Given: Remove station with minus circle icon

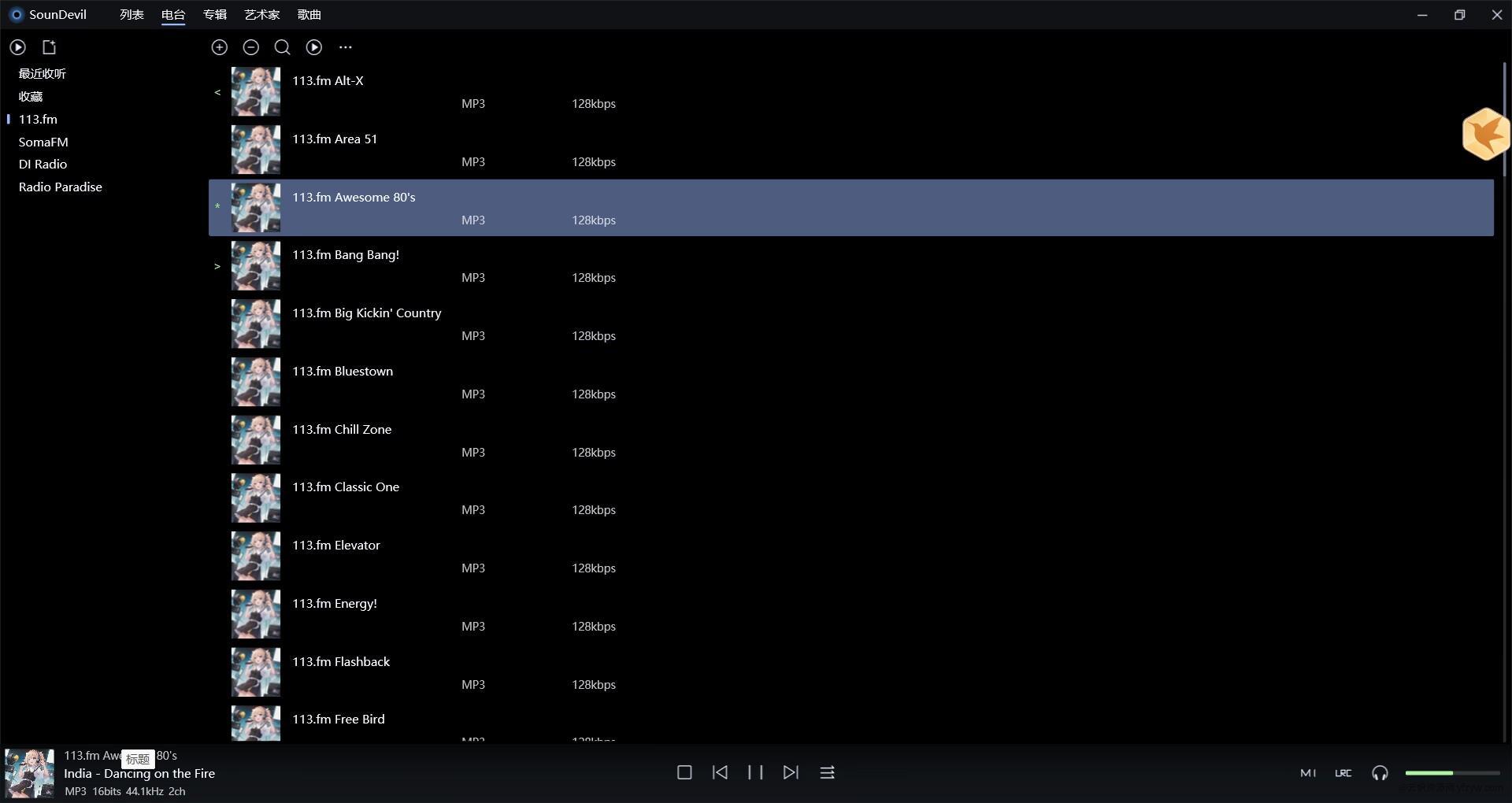Looking at the screenshot, I should tap(251, 47).
